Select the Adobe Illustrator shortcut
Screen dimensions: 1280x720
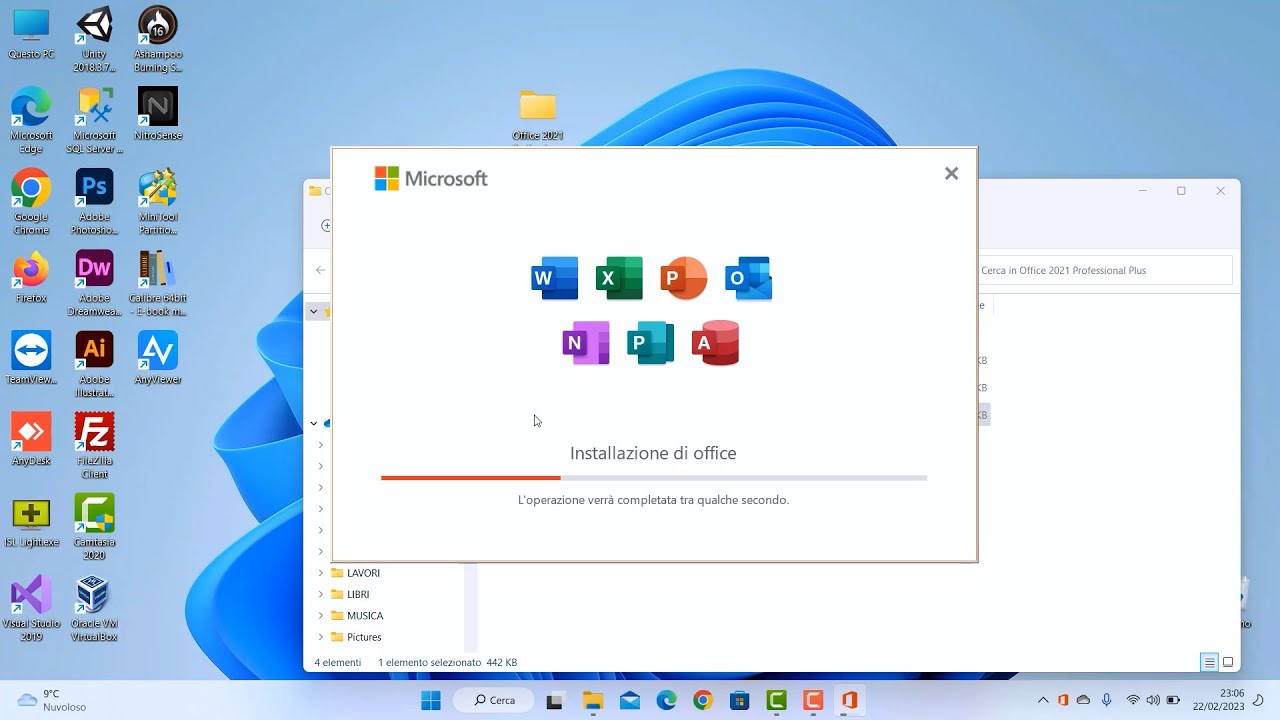[x=94, y=364]
